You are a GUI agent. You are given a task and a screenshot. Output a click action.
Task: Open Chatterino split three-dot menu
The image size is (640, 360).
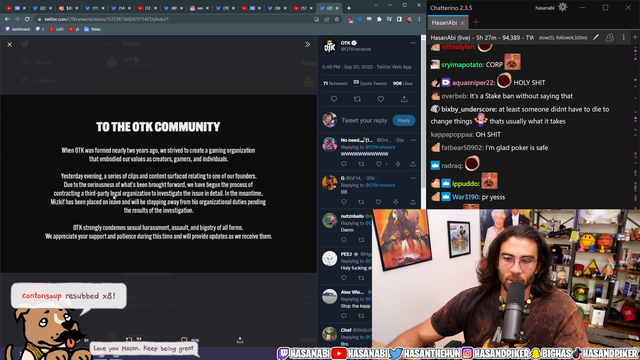(623, 37)
